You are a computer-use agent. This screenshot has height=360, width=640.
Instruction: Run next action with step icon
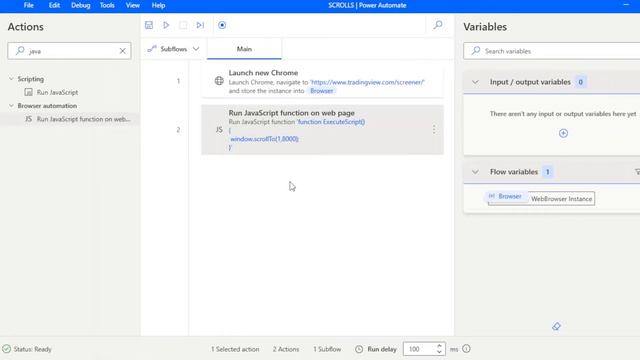pyautogui.click(x=200, y=25)
